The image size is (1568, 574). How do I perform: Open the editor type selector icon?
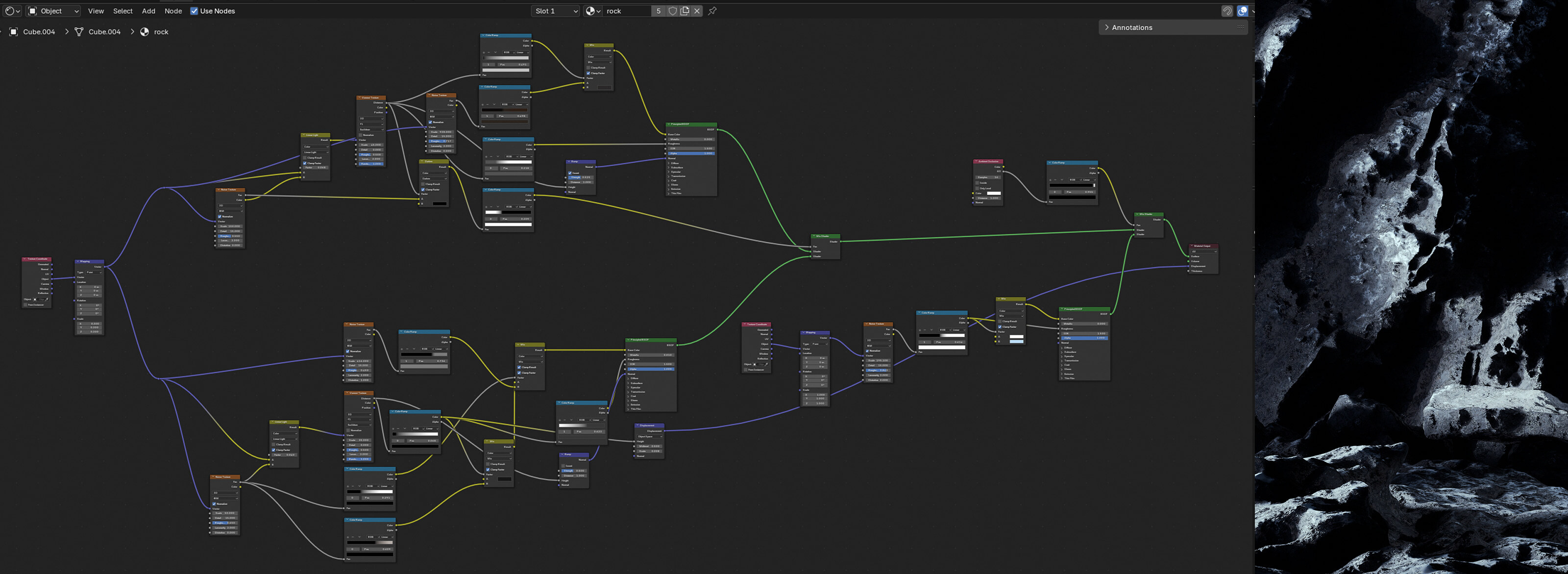tap(10, 11)
